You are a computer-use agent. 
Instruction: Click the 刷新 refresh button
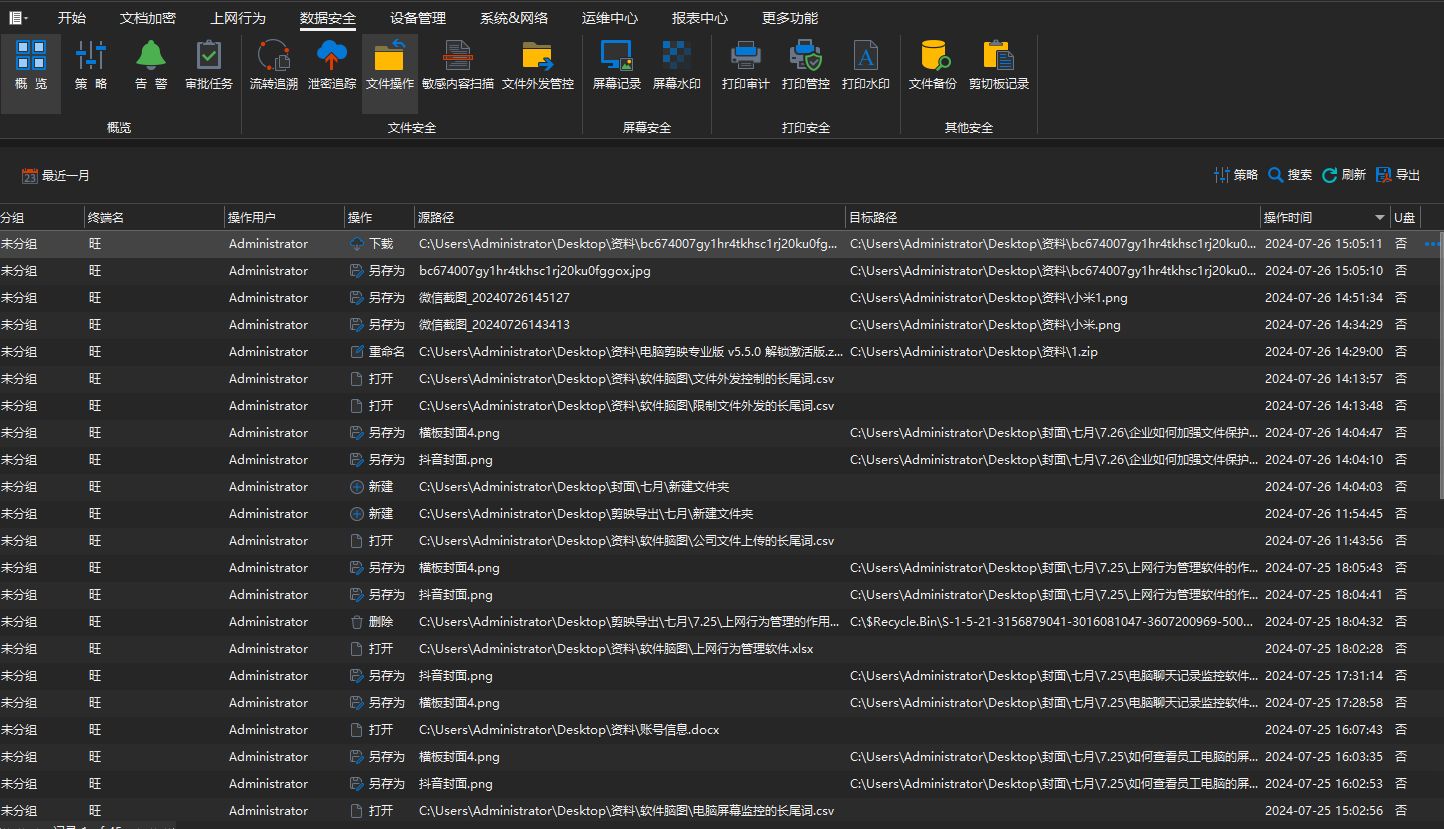[1343, 175]
